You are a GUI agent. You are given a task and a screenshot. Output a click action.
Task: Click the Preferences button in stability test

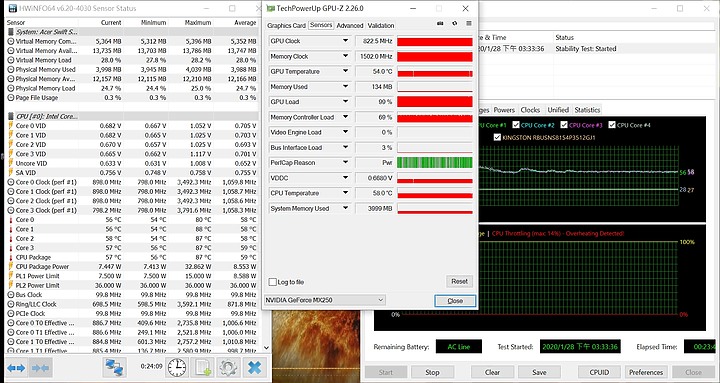pos(646,372)
